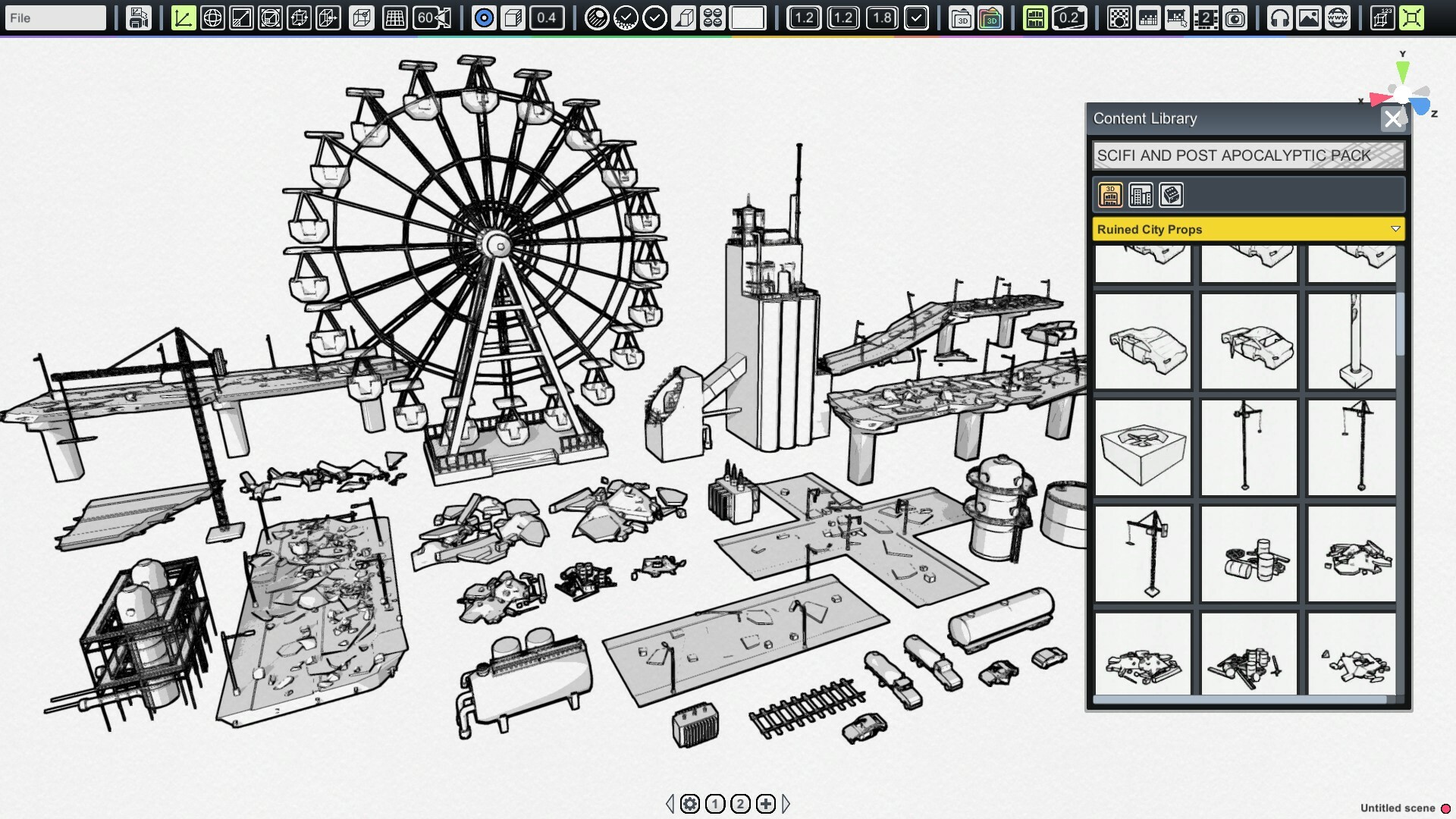
Task: Open the SCIFI AND POST APOCALYPTIC PACK selector
Action: 1247,155
